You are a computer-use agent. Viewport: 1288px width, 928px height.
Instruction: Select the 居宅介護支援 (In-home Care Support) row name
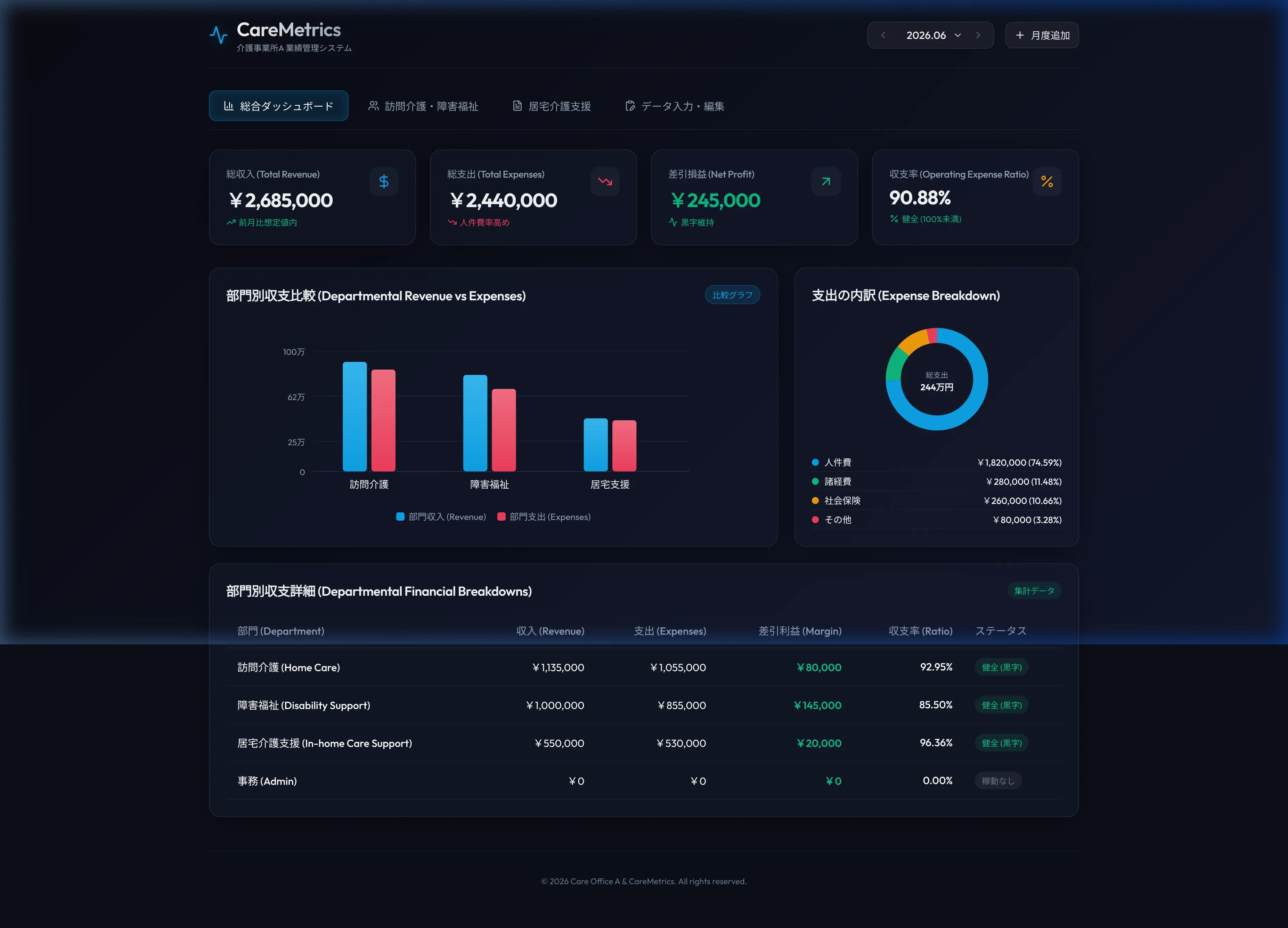tap(324, 743)
